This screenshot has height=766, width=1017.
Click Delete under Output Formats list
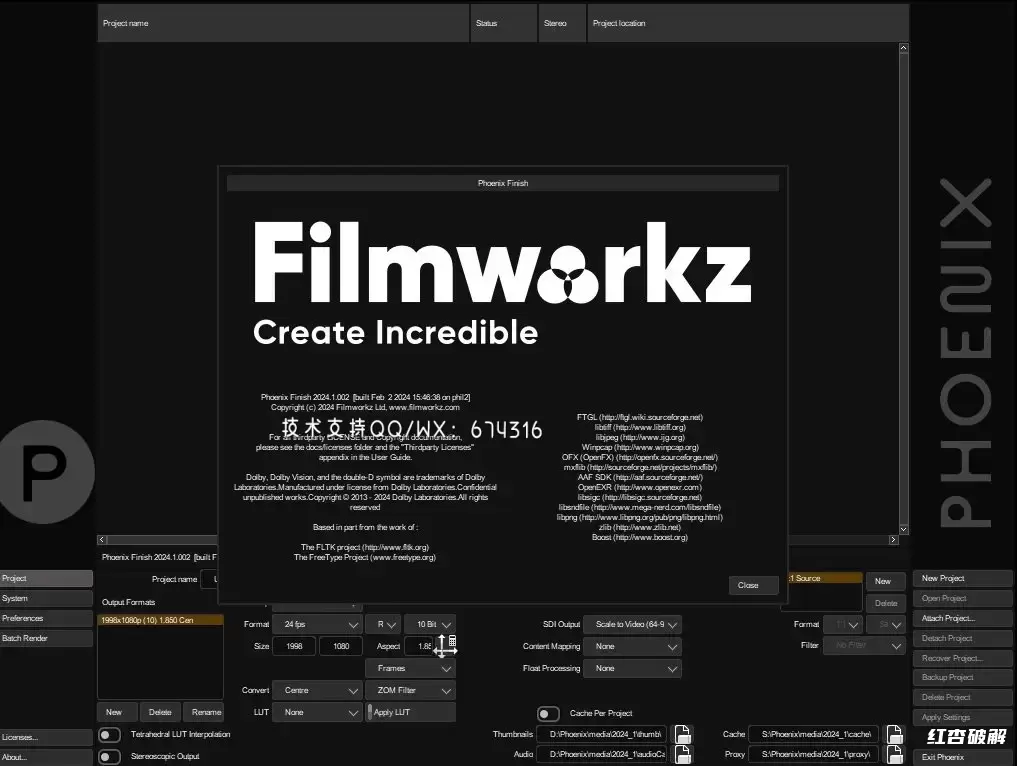[160, 712]
